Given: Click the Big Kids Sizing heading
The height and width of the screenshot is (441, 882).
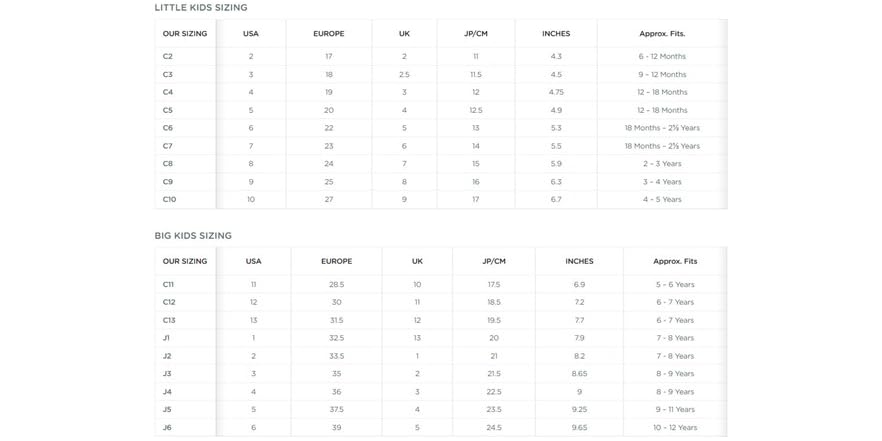Looking at the screenshot, I should pos(193,236).
